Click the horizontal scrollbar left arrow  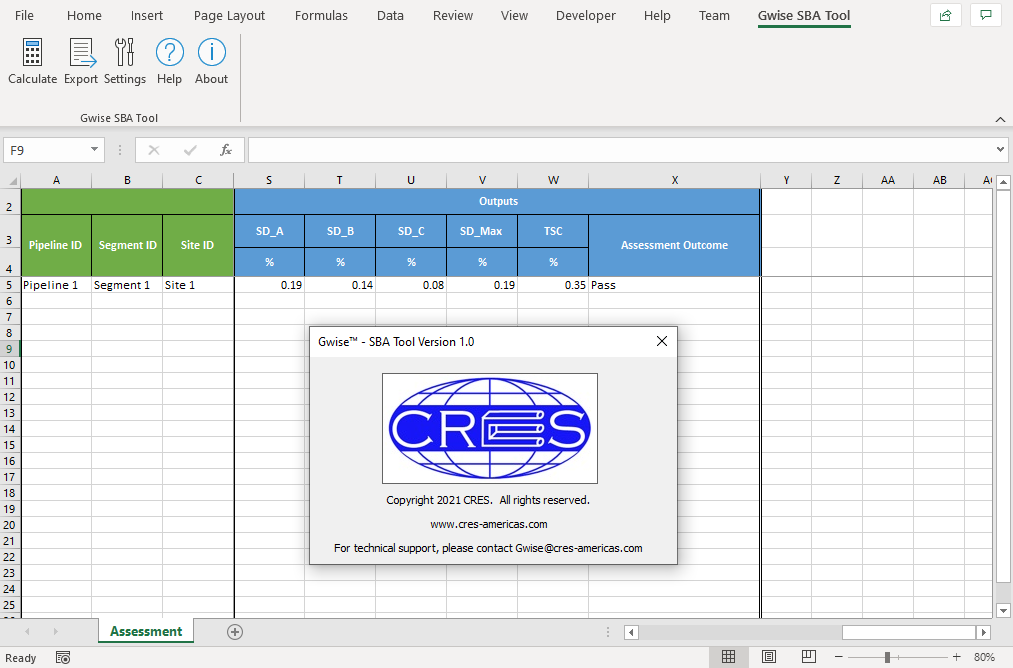[x=631, y=632]
